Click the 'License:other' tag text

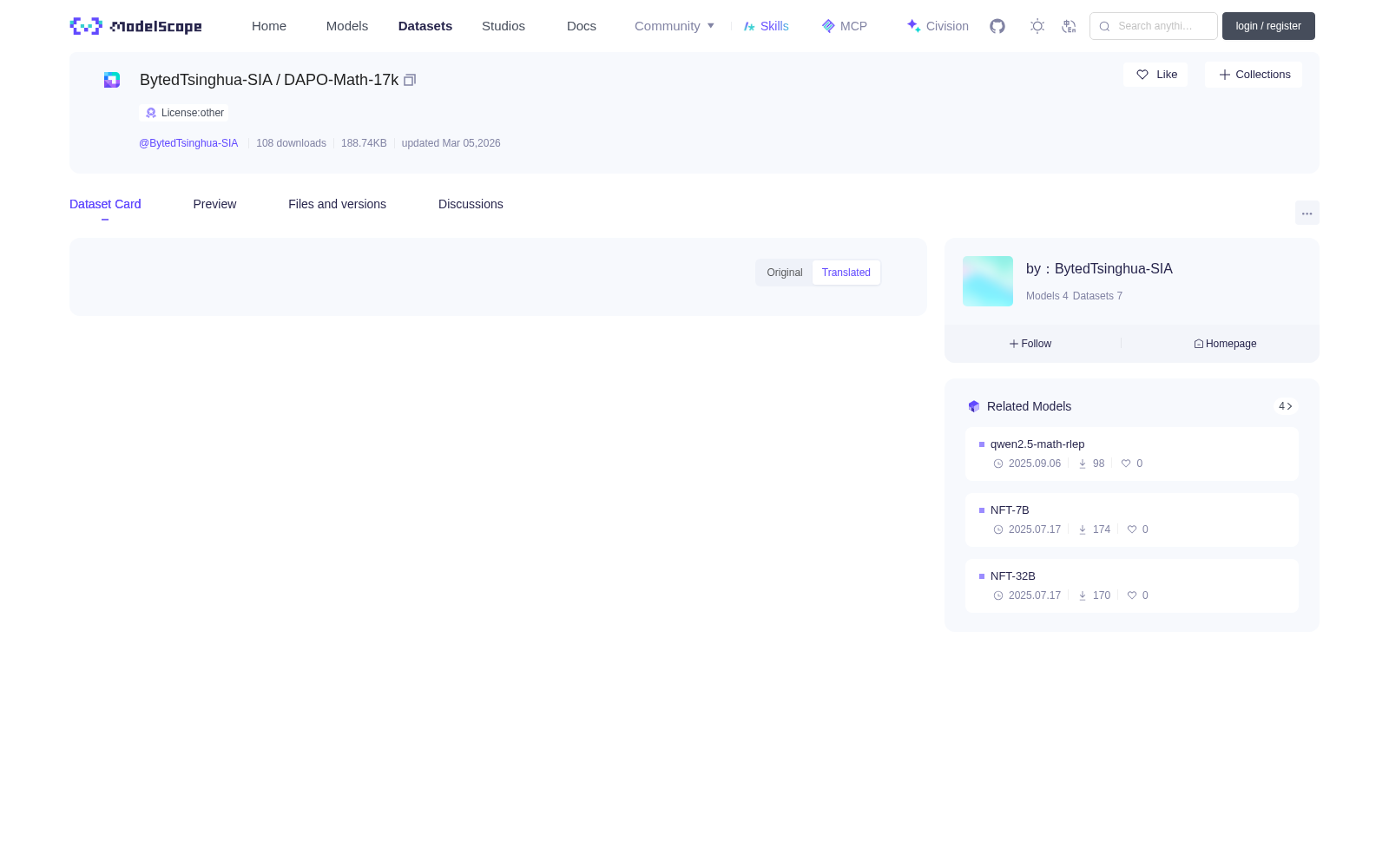coord(193,113)
